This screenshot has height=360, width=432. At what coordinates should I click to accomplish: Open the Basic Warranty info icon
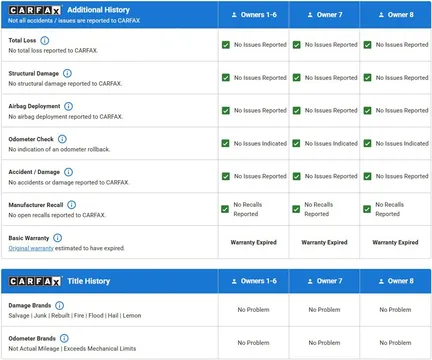(x=58, y=238)
